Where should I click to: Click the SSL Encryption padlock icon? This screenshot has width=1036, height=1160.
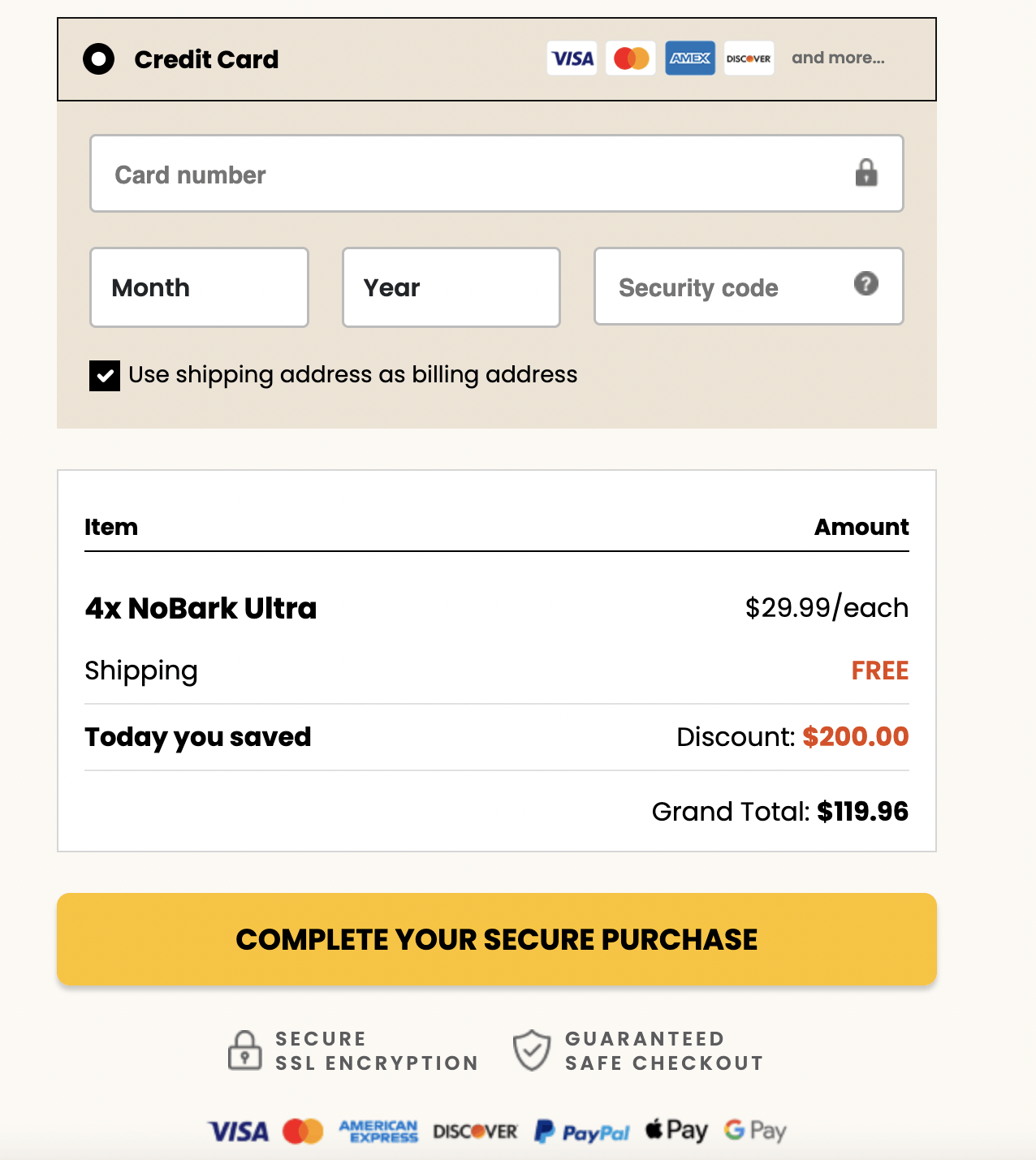tap(243, 1050)
